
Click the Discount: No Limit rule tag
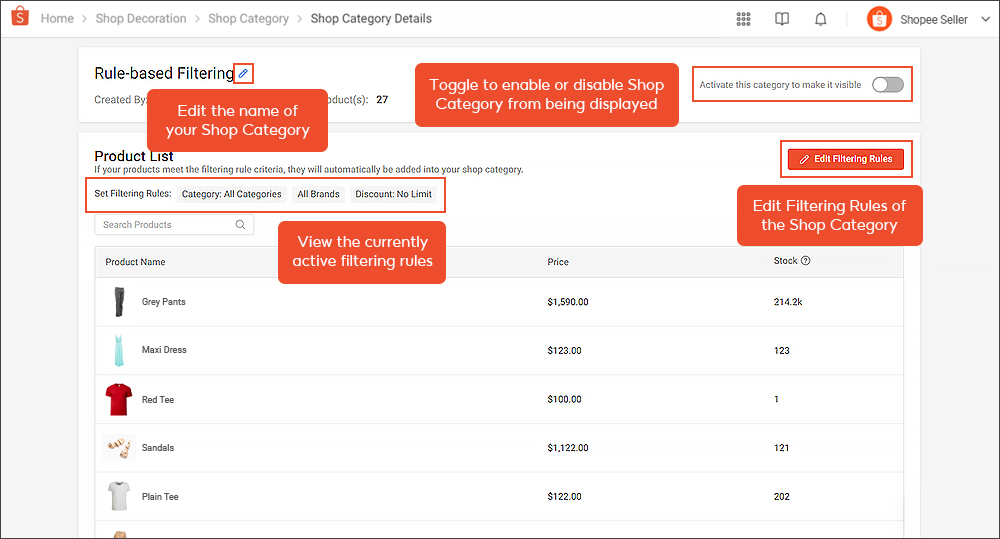tap(393, 194)
